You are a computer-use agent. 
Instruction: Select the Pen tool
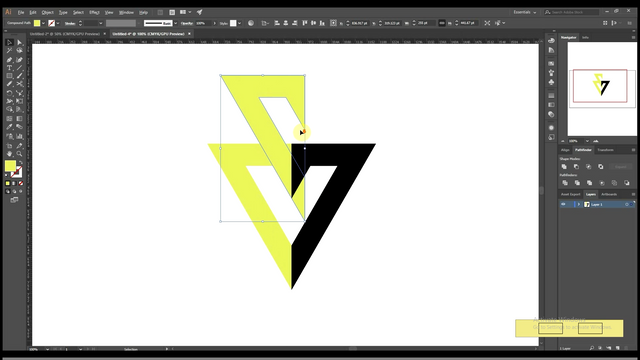point(9,60)
